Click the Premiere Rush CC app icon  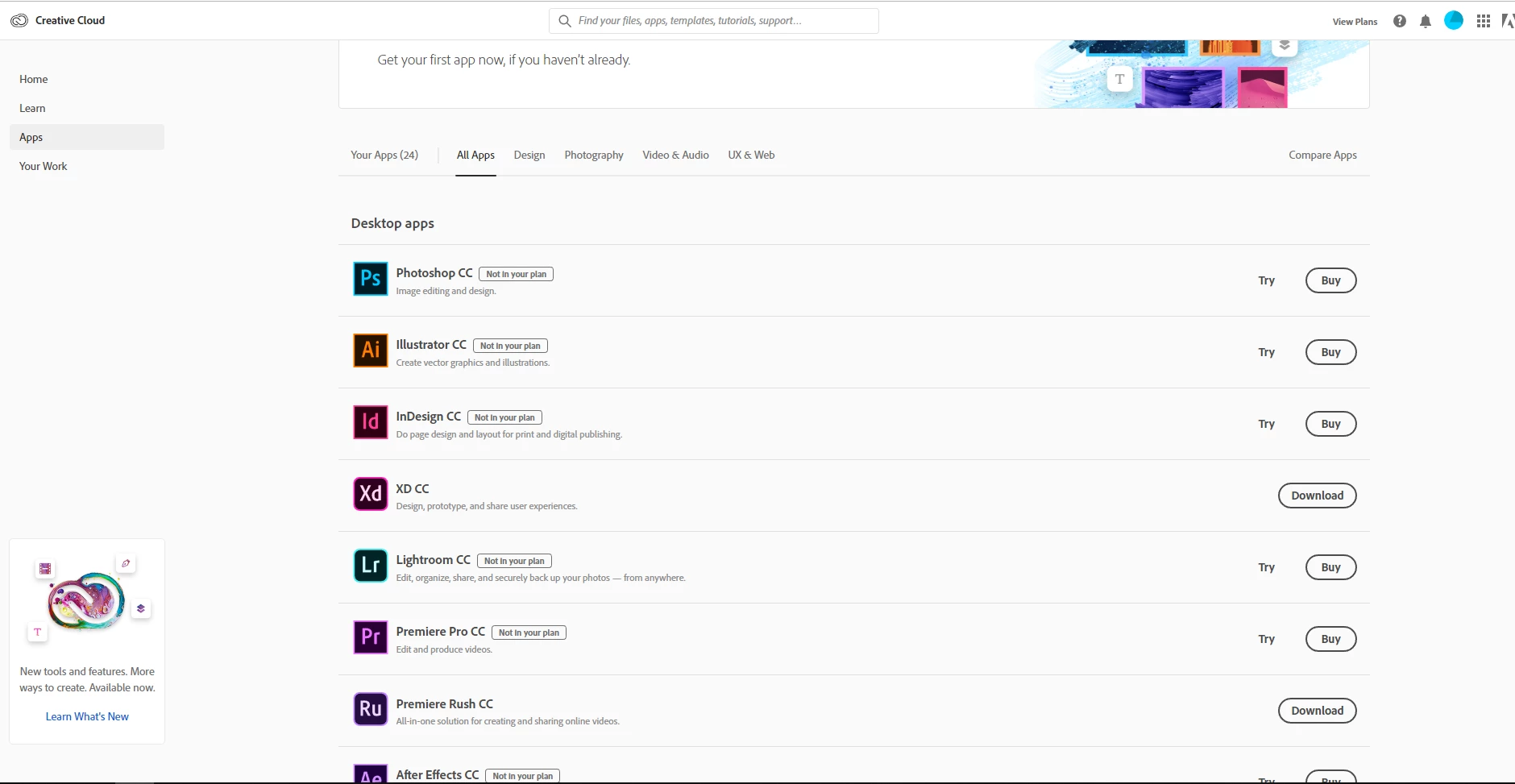(371, 709)
